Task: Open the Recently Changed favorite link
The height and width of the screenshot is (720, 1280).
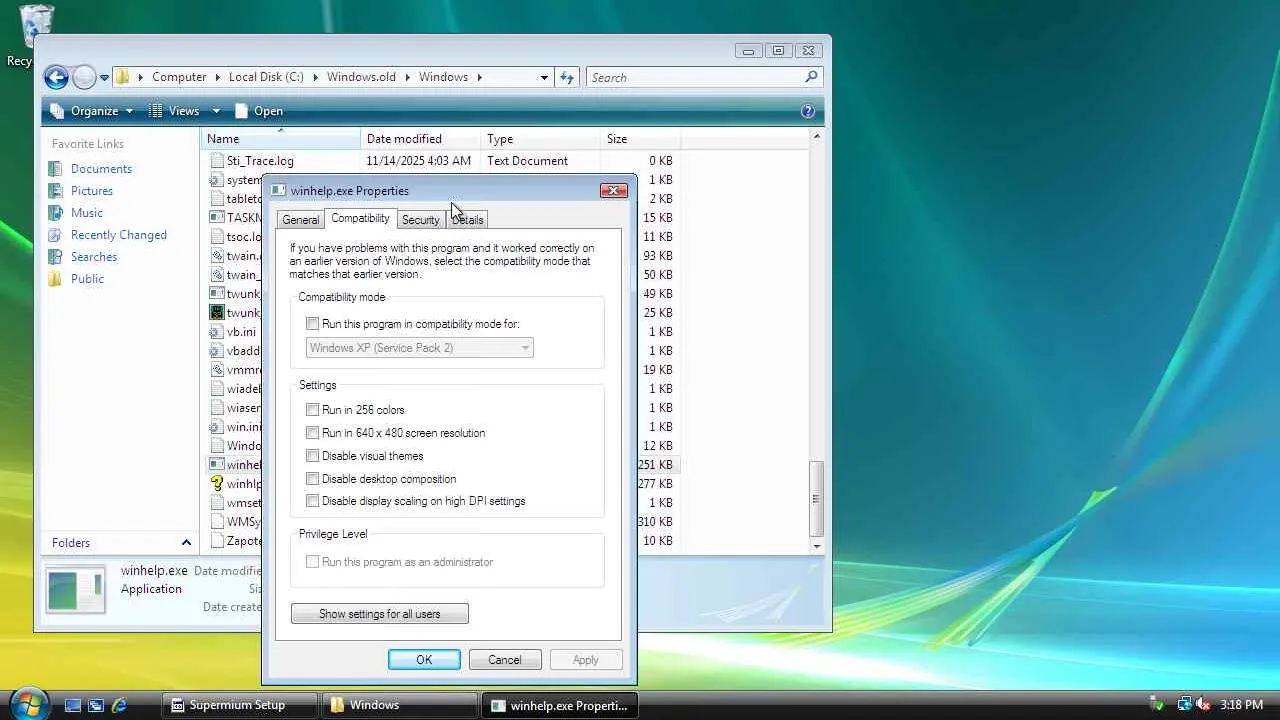Action: pos(119,235)
